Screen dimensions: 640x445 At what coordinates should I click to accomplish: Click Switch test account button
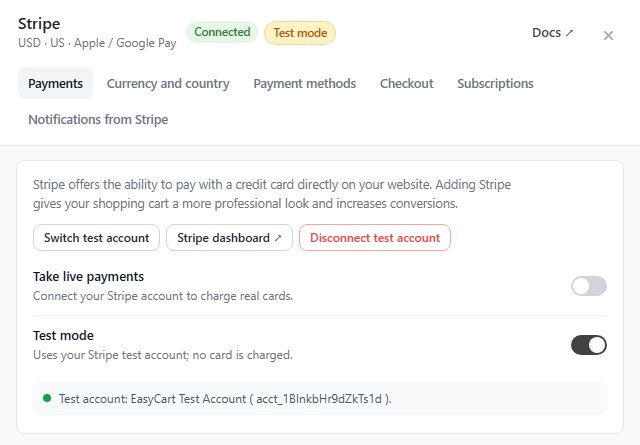pos(96,238)
